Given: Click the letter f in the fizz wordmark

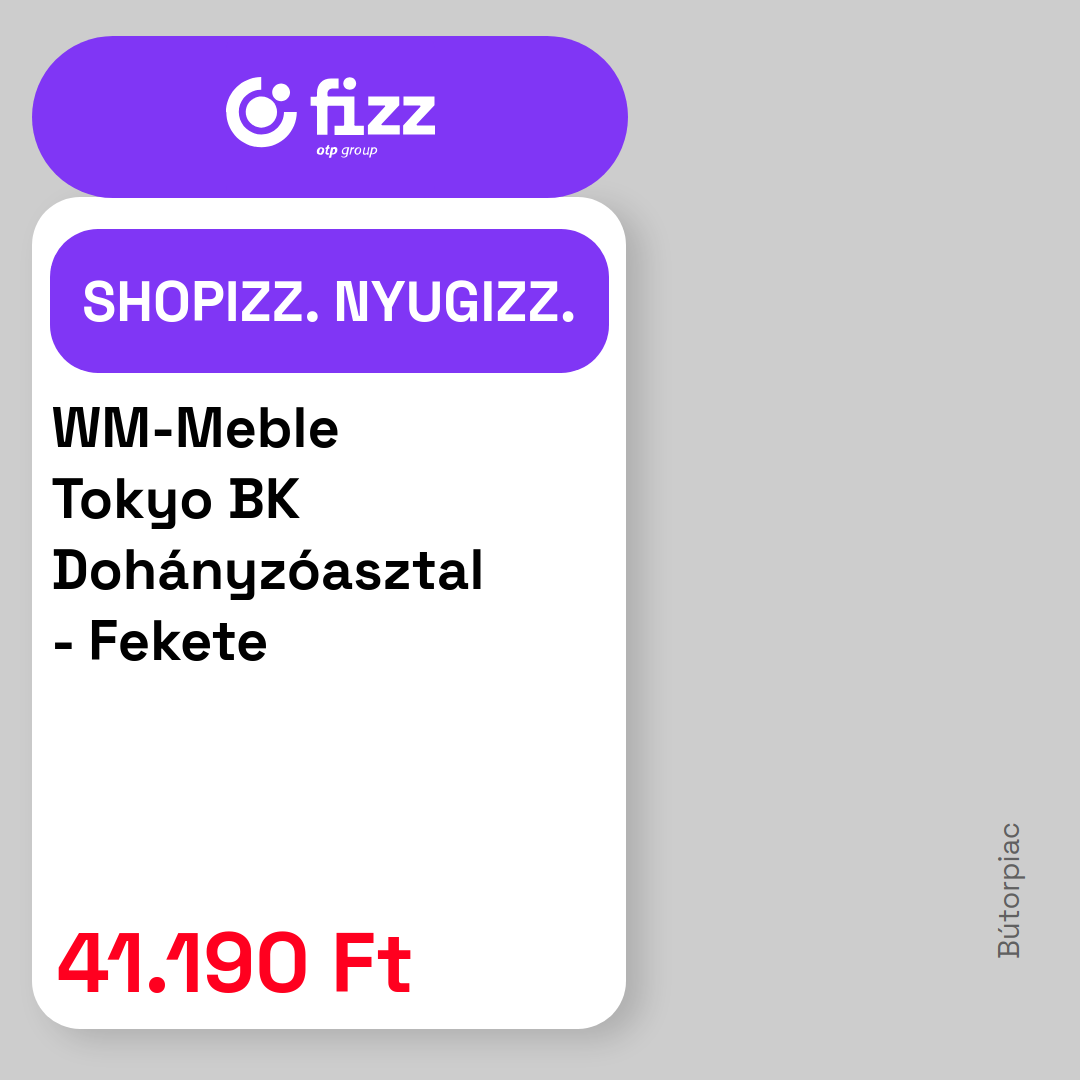Looking at the screenshot, I should pyautogui.click(x=322, y=106).
